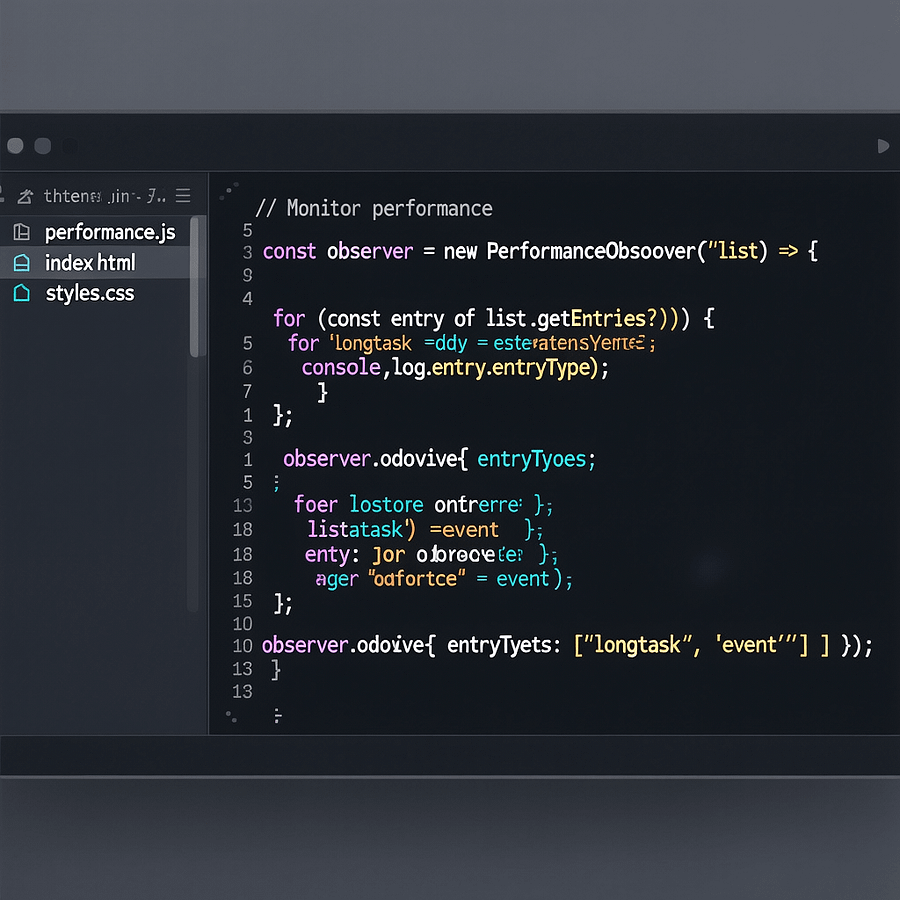Click 'observer.odovive{ entryTyoes;' line
The image size is (900, 900).
[x=440, y=459]
